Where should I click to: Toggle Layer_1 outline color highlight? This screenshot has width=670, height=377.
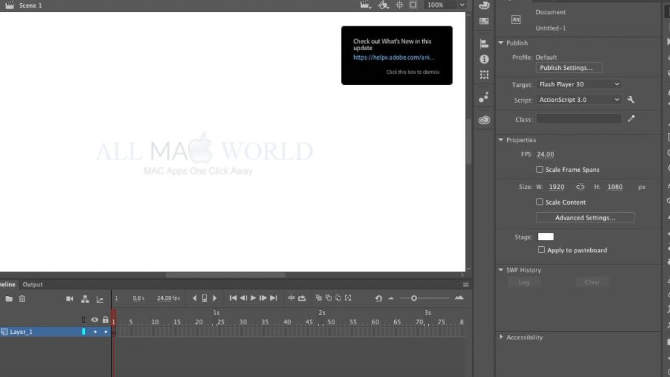tap(83, 331)
